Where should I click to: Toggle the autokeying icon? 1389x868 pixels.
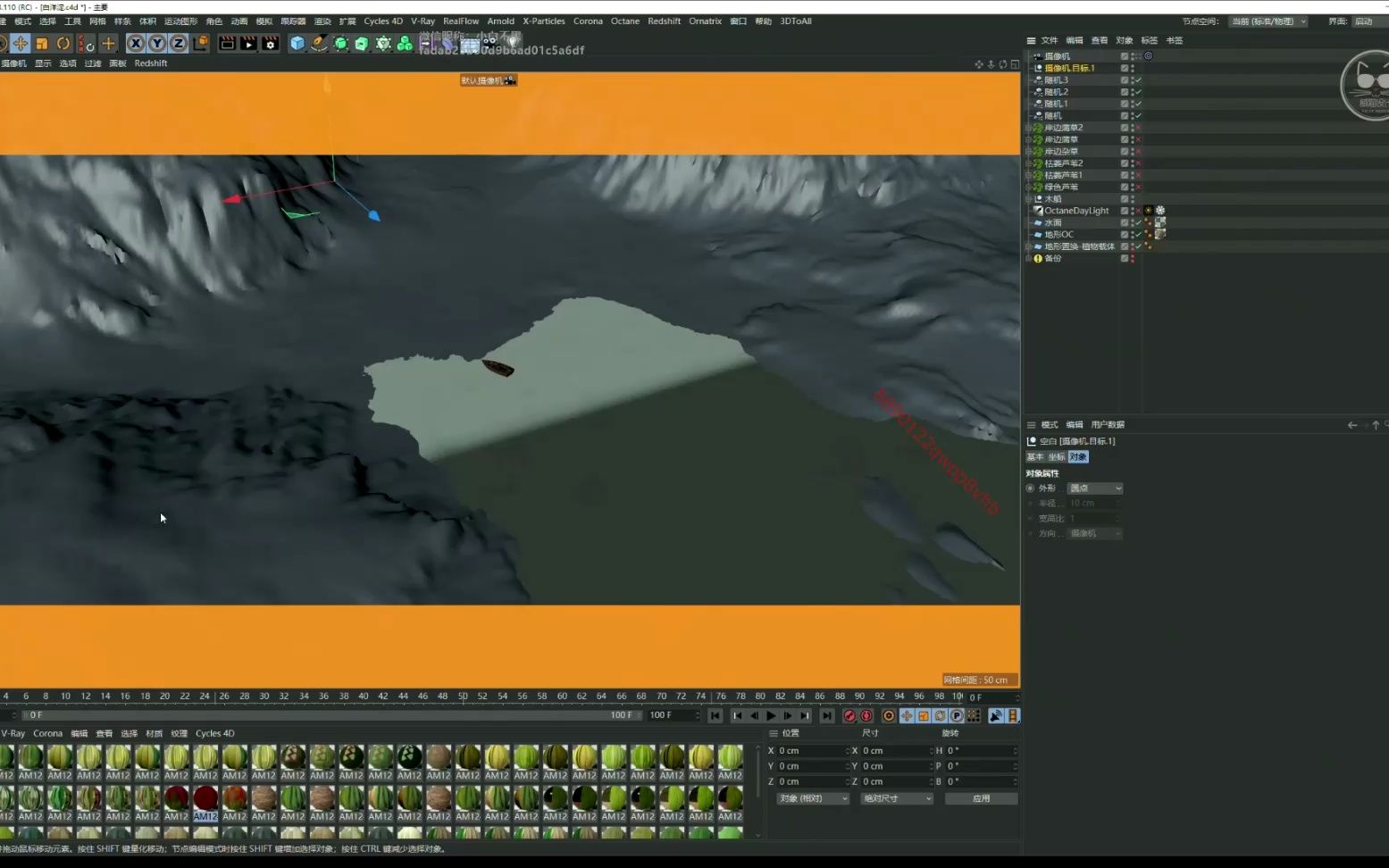pyautogui.click(x=866, y=716)
